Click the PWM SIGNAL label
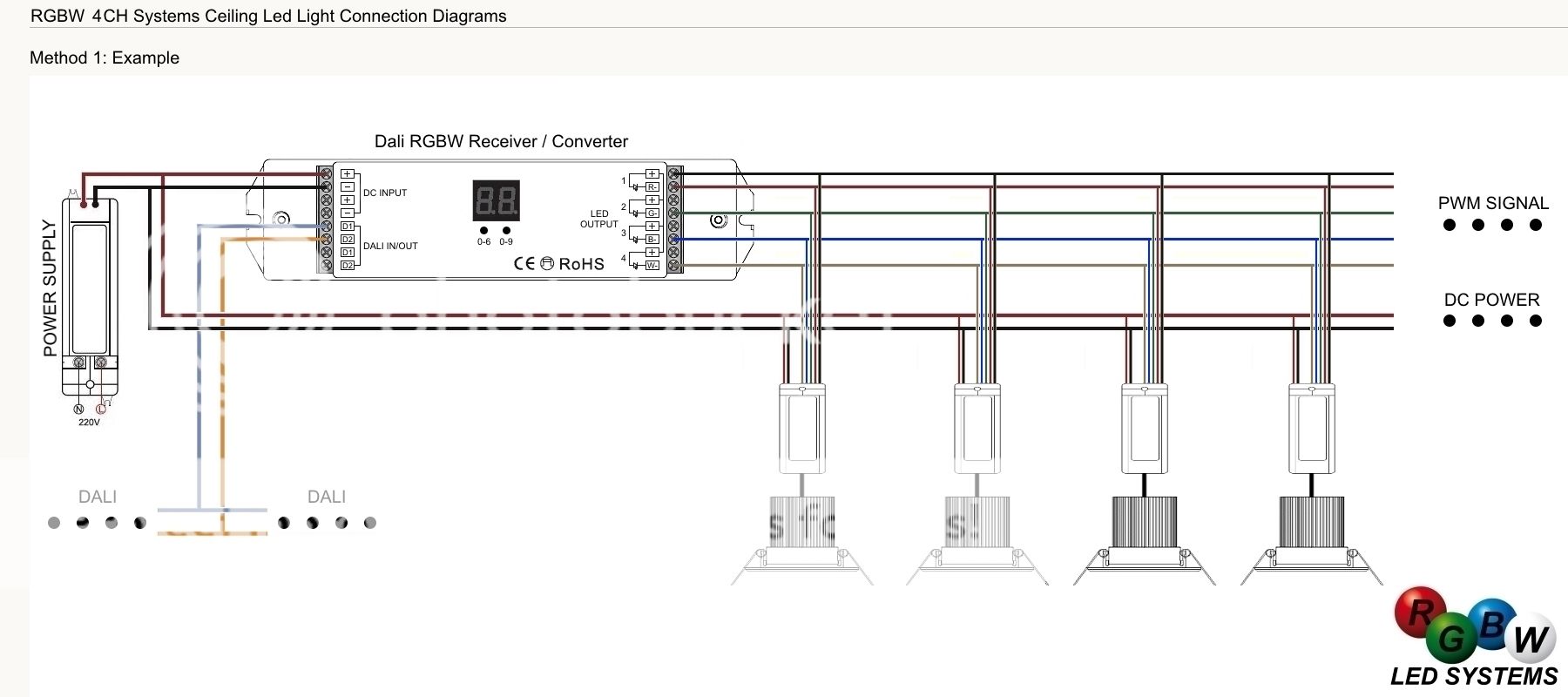This screenshot has width=1568, height=697. 1493,203
